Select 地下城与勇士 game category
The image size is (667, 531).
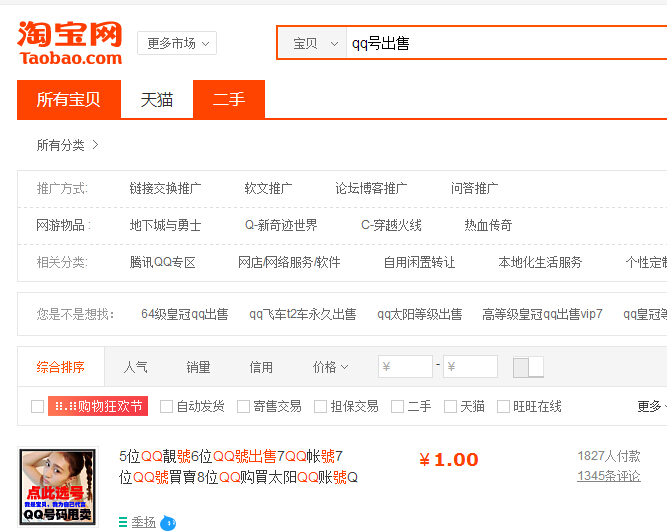tap(165, 225)
